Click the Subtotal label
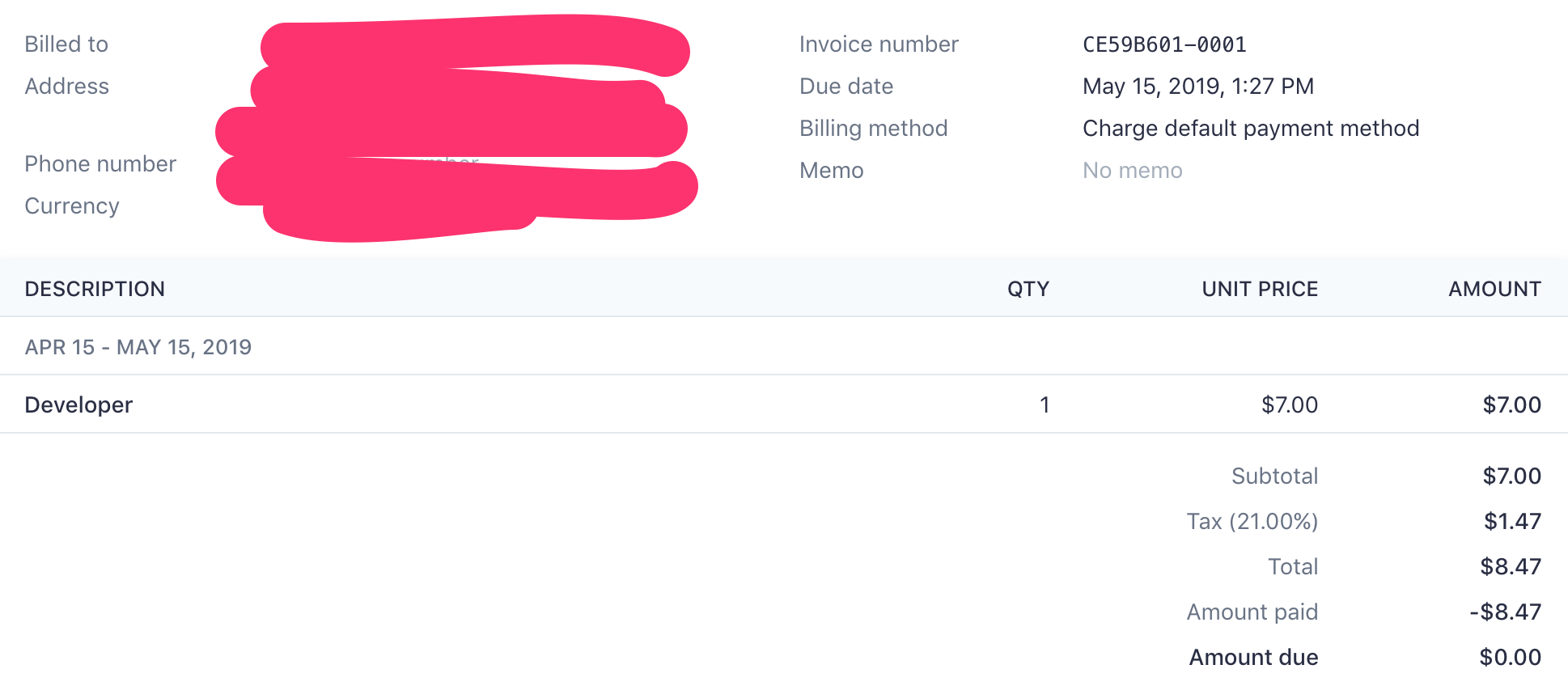 click(1274, 476)
